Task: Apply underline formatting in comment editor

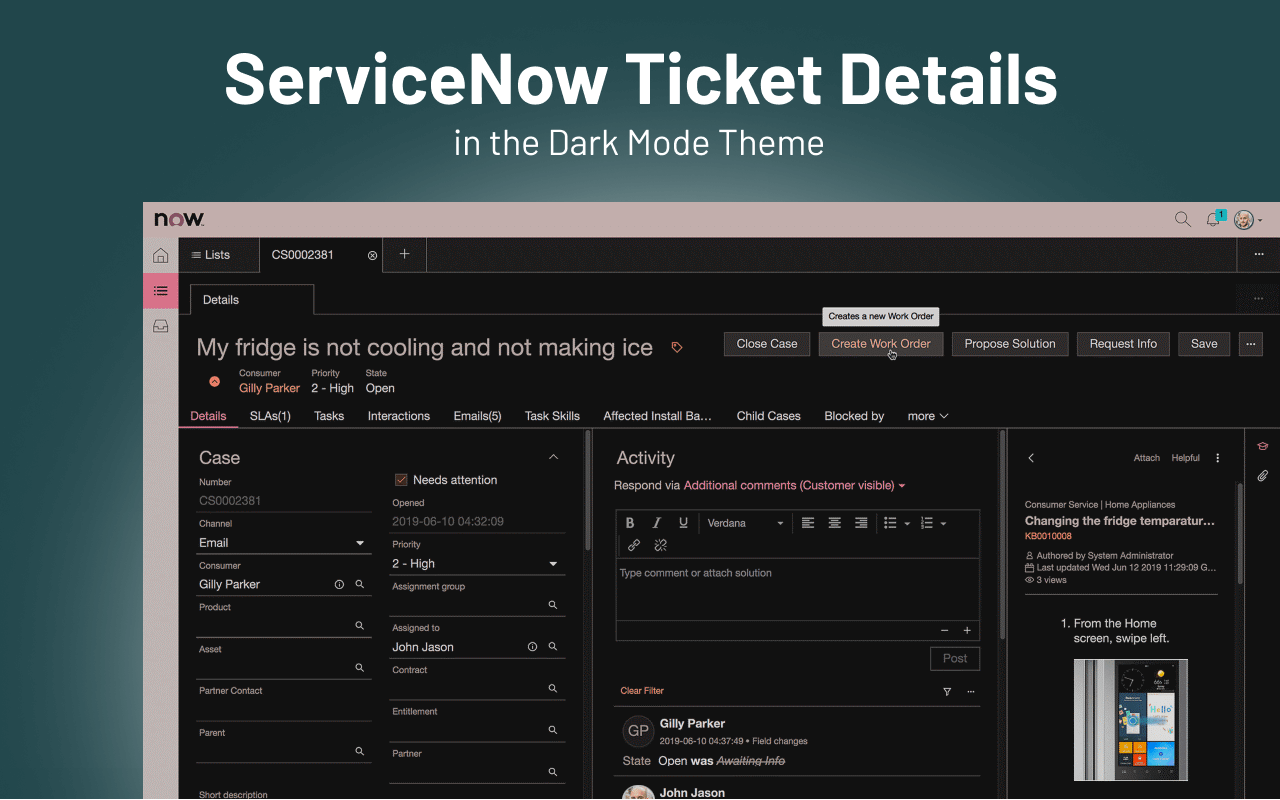Action: click(683, 523)
